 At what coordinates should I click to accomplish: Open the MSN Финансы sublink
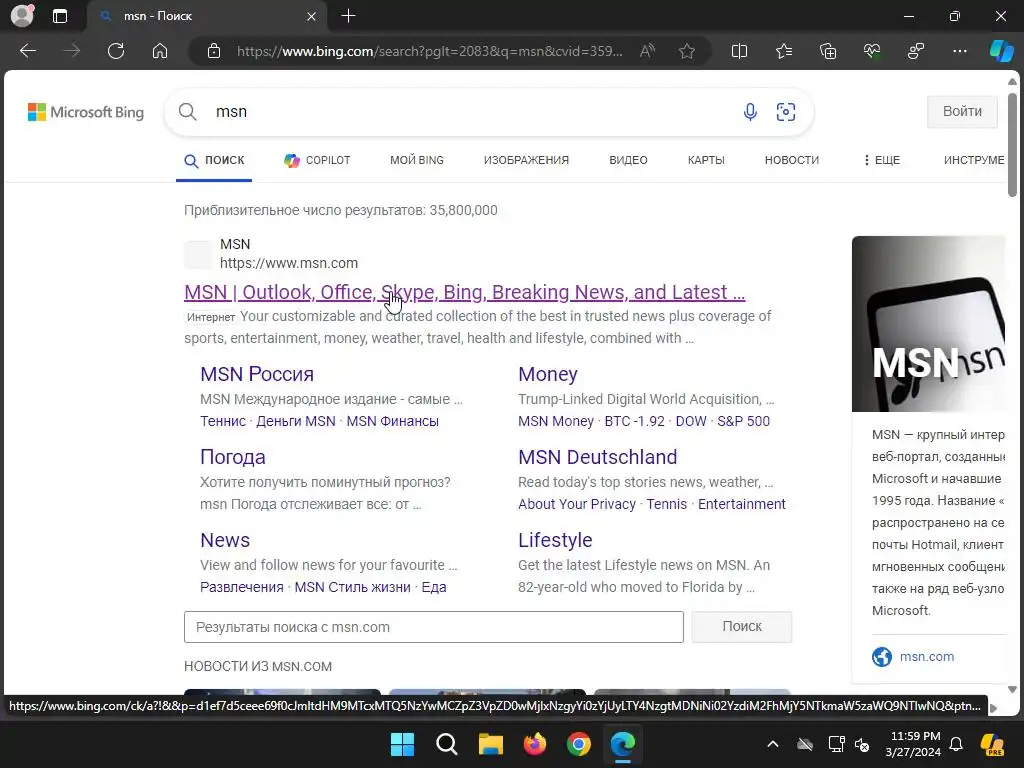point(392,421)
